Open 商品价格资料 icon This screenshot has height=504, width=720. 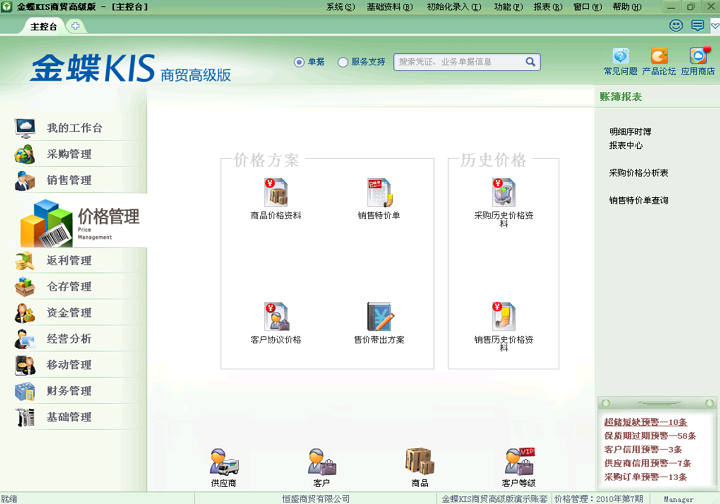[x=276, y=192]
